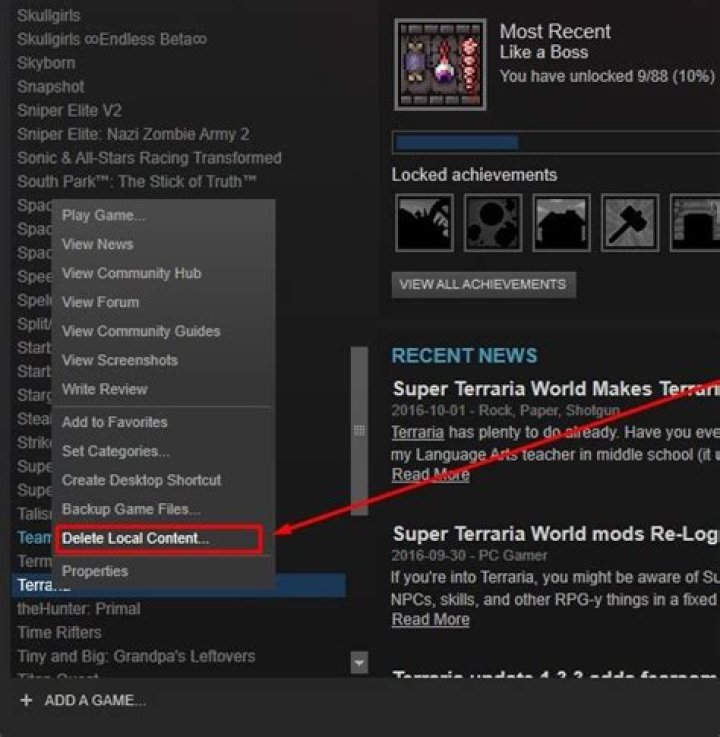The width and height of the screenshot is (720, 737).
Task: Open the Super Terraria World Makes news headline
Action: click(556, 389)
